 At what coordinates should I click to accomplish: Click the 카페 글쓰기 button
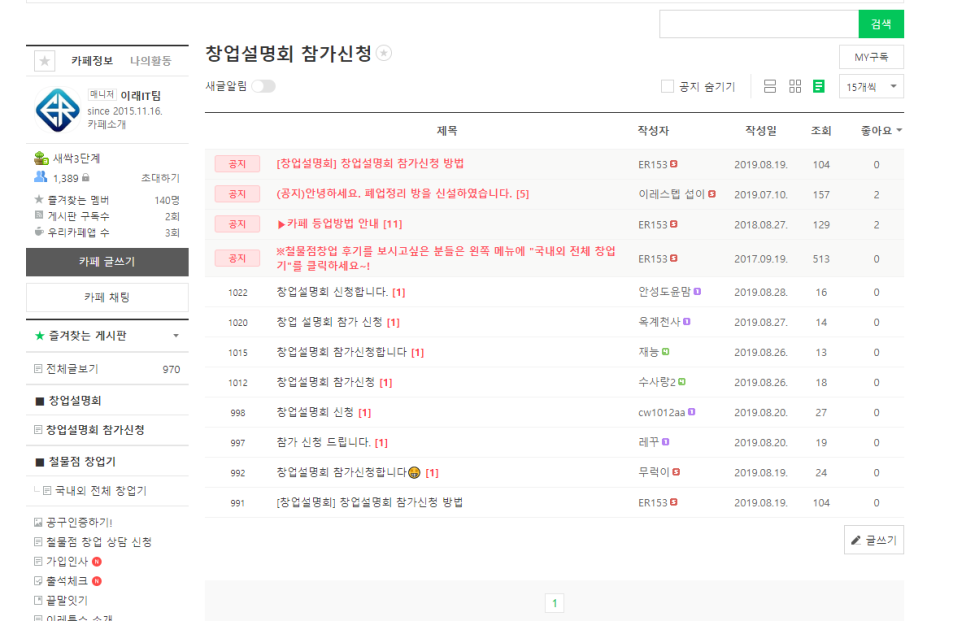[x=107, y=262]
